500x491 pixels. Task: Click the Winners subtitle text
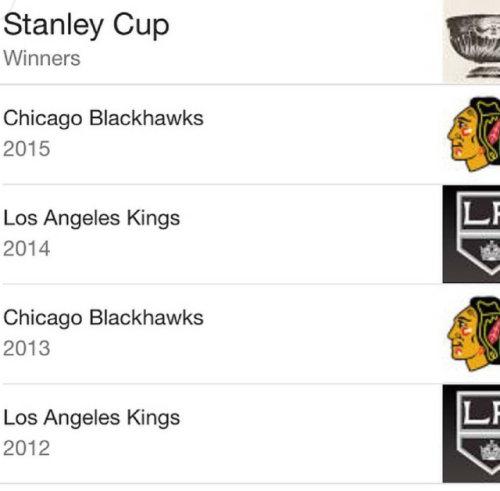42,59
